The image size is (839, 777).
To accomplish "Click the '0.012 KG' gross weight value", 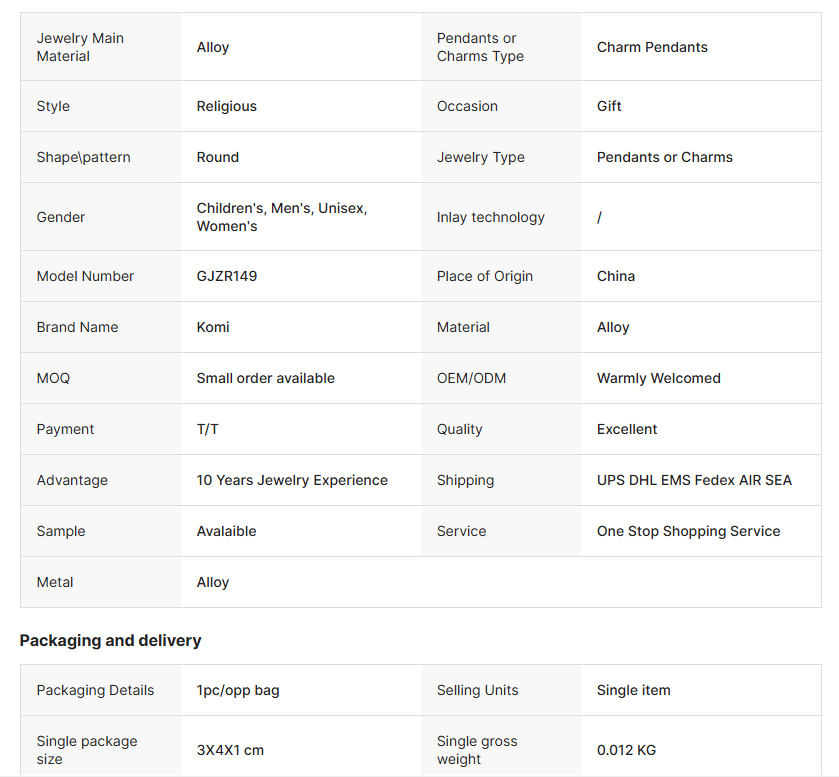I will click(627, 750).
